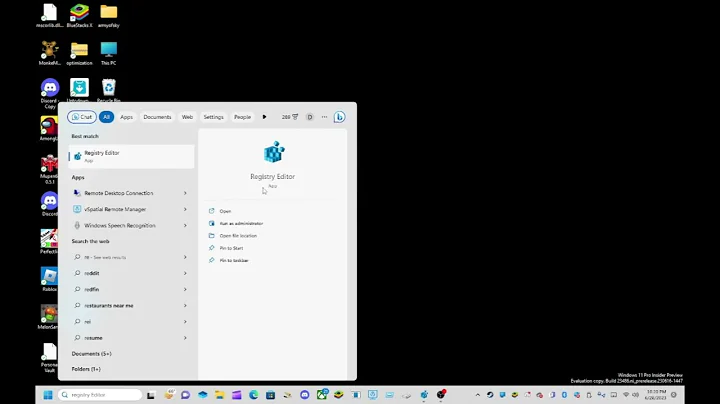This screenshot has width=720, height=404.
Task: Expand vSpatial Remote Manager details chevron
Action: click(185, 209)
